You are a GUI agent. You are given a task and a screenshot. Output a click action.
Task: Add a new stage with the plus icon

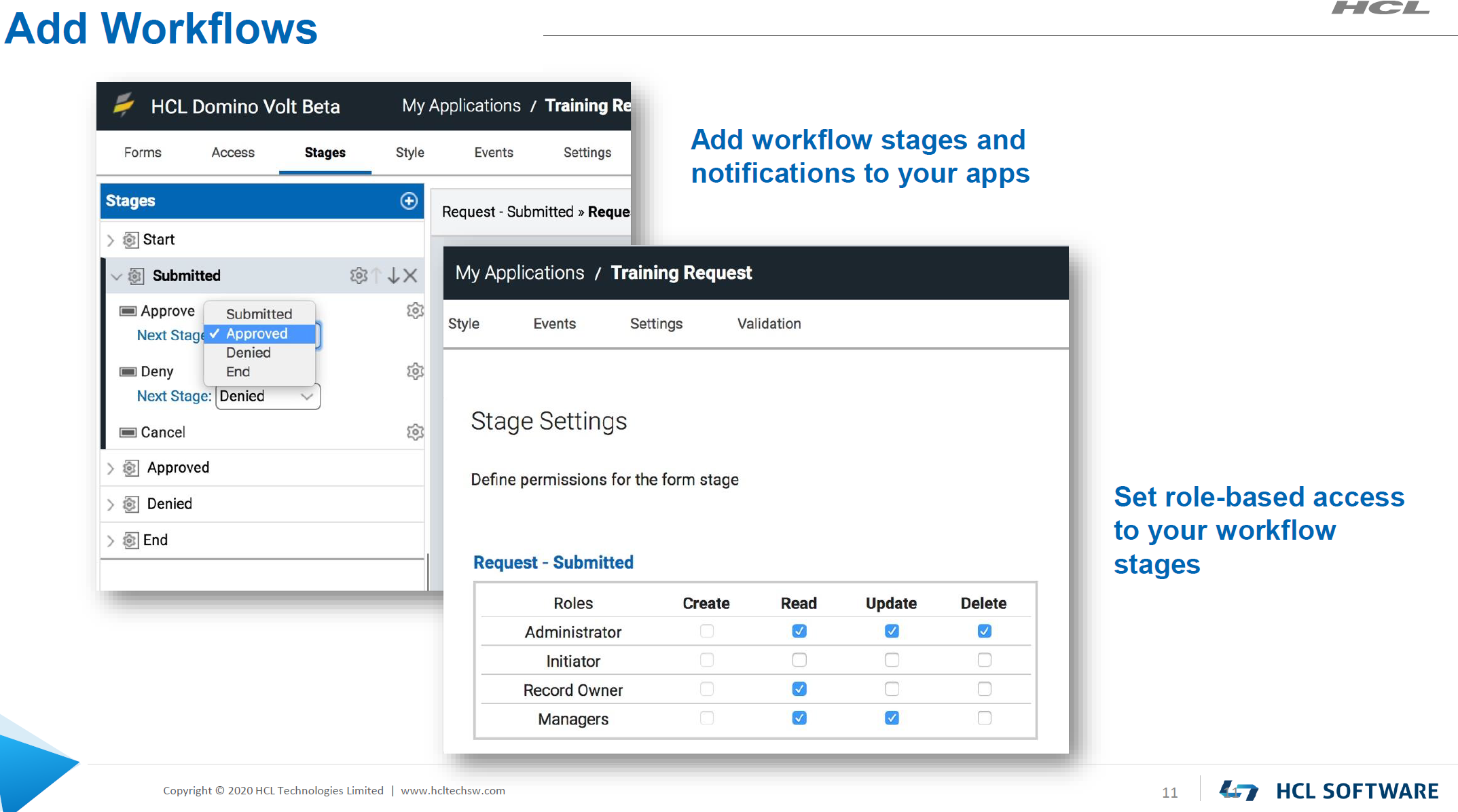click(x=409, y=201)
